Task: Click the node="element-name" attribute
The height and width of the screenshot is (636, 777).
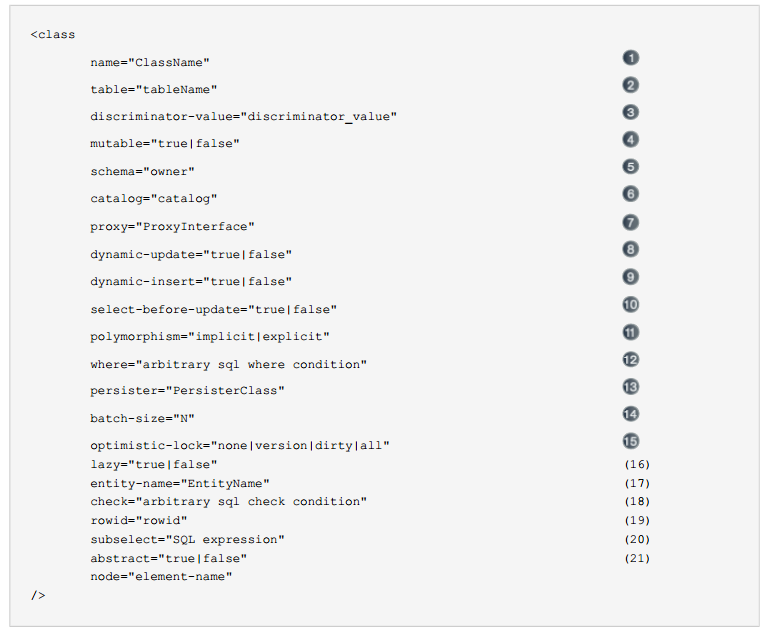Action: pos(161,577)
